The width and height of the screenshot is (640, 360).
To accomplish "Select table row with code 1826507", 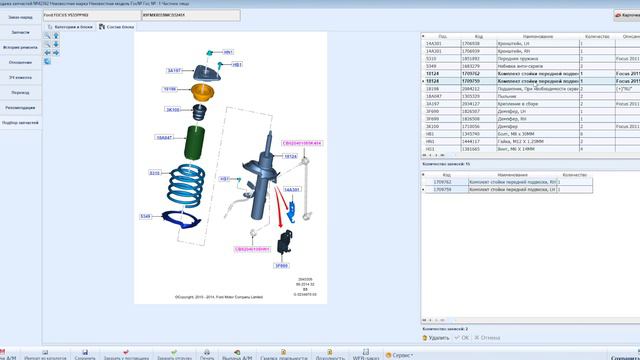I will pos(531,111).
